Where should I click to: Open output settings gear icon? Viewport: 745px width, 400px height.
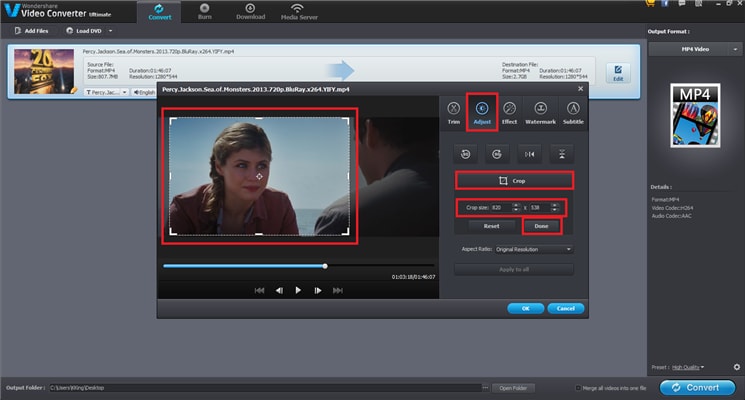pos(736,367)
